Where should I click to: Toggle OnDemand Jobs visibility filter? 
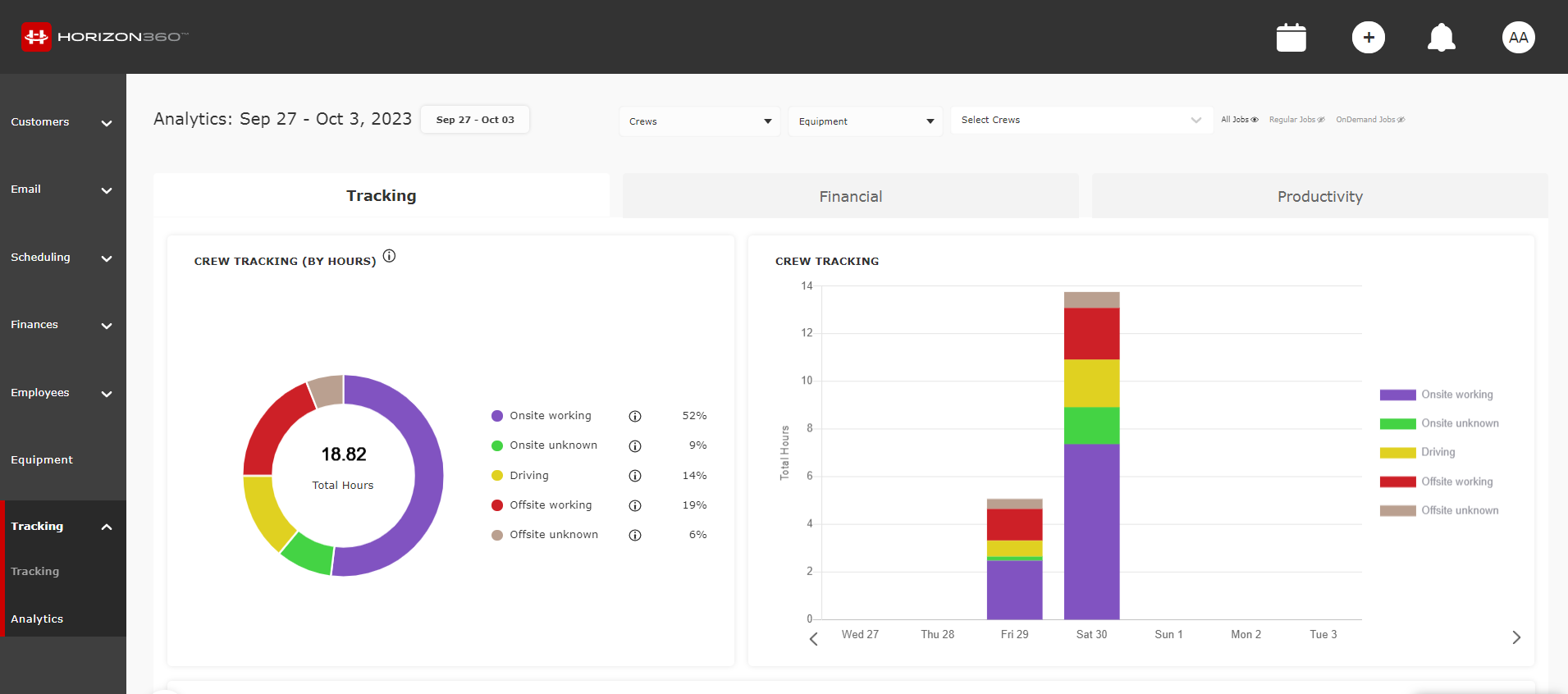coord(1370,120)
